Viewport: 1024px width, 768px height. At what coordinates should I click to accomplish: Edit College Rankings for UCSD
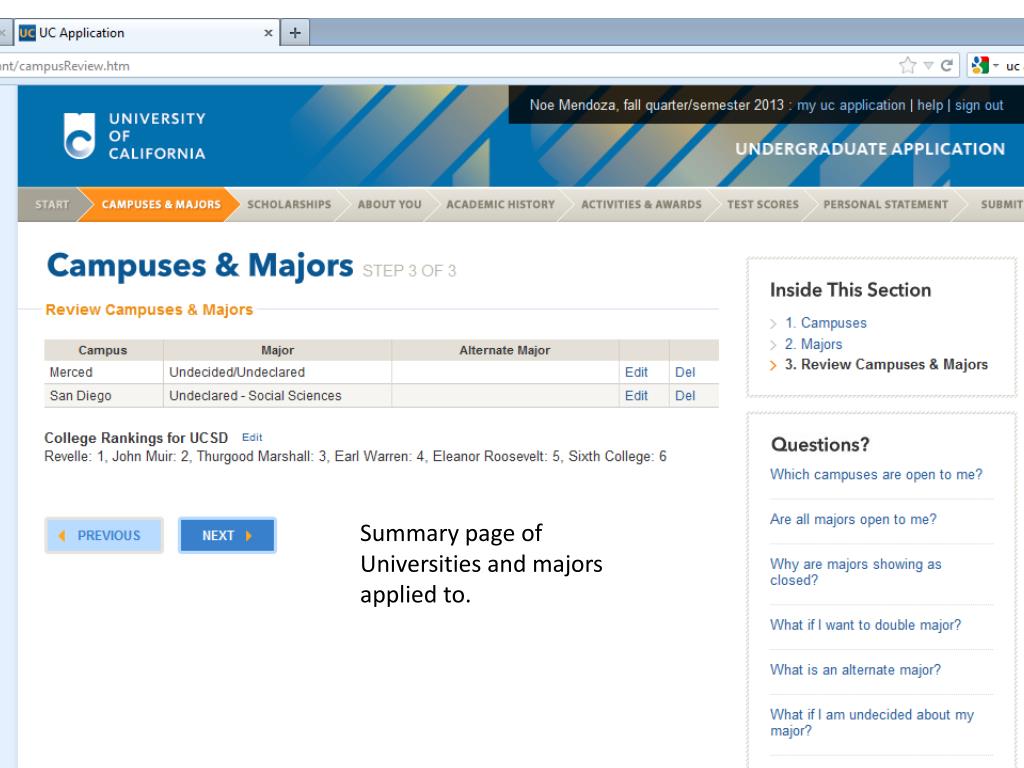(252, 438)
